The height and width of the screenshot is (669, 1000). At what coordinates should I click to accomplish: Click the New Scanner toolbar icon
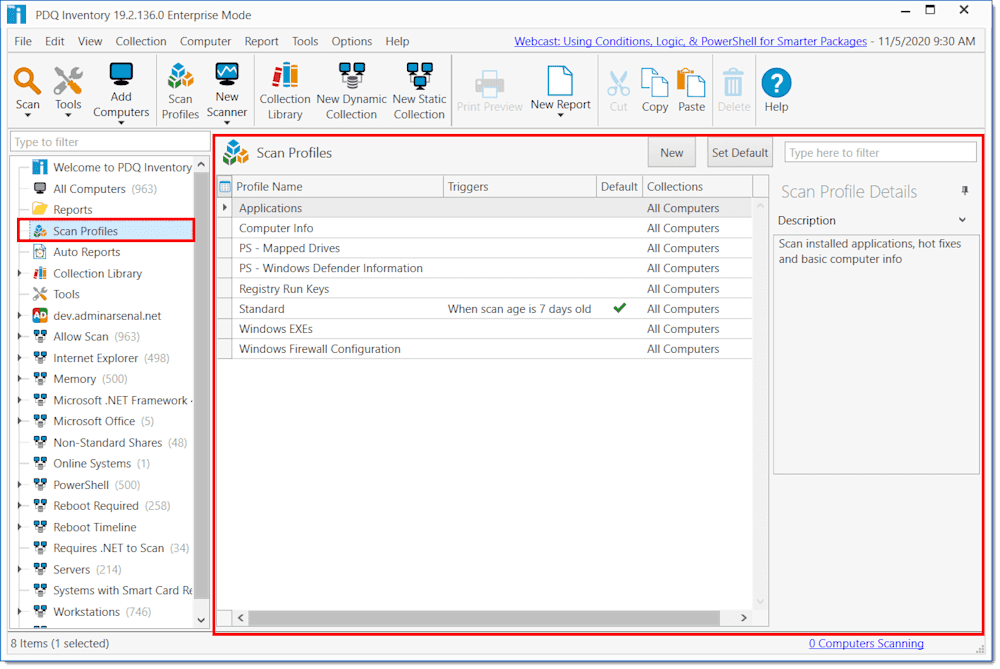tap(226, 75)
